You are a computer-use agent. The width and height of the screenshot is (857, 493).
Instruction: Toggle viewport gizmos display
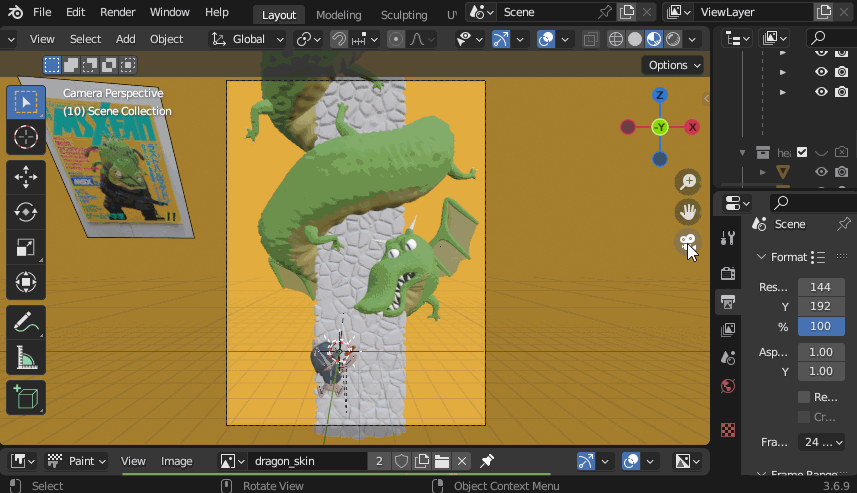pyautogui.click(x=501, y=39)
